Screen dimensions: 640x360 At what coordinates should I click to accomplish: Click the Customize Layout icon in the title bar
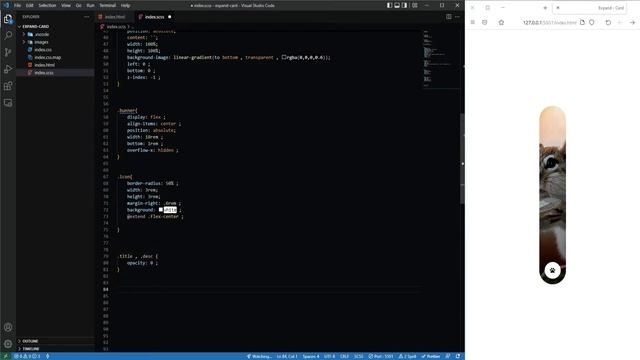(415, 5)
